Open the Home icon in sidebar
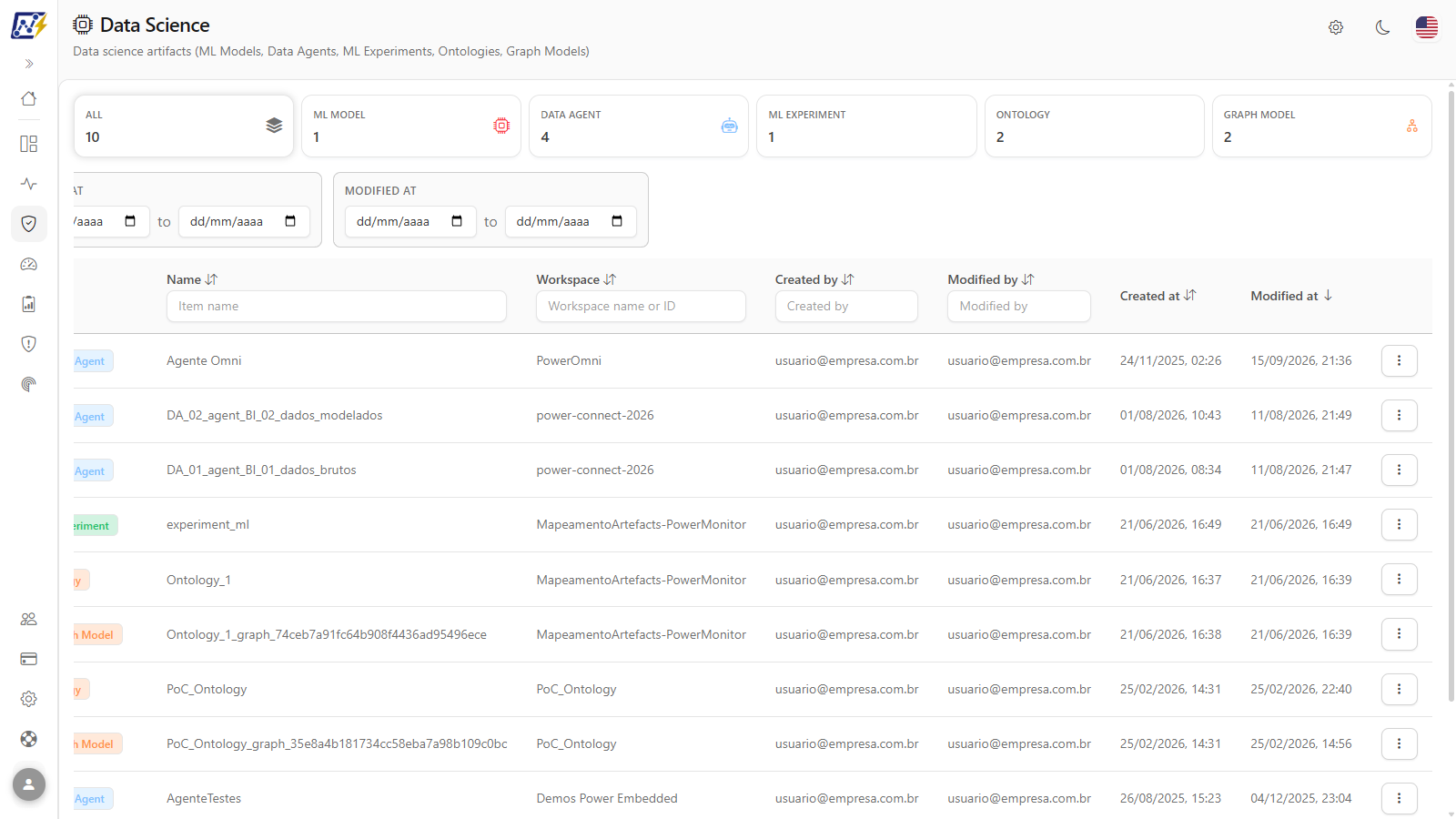The width and height of the screenshot is (1456, 819). [x=29, y=98]
